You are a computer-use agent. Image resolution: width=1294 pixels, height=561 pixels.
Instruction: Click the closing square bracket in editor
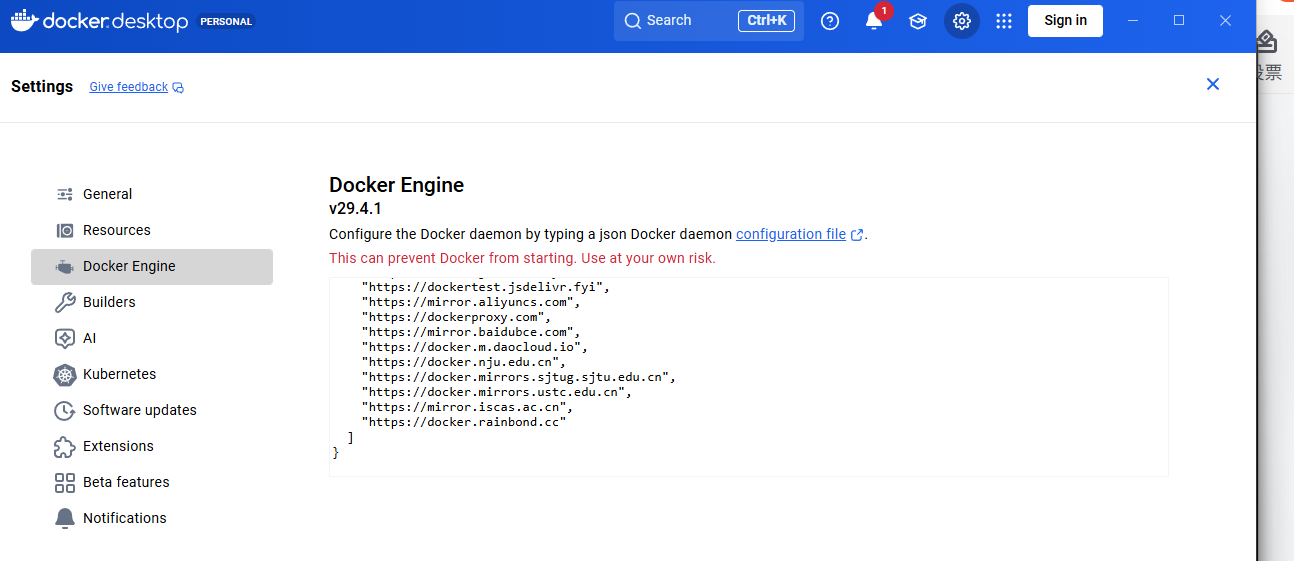click(x=350, y=438)
